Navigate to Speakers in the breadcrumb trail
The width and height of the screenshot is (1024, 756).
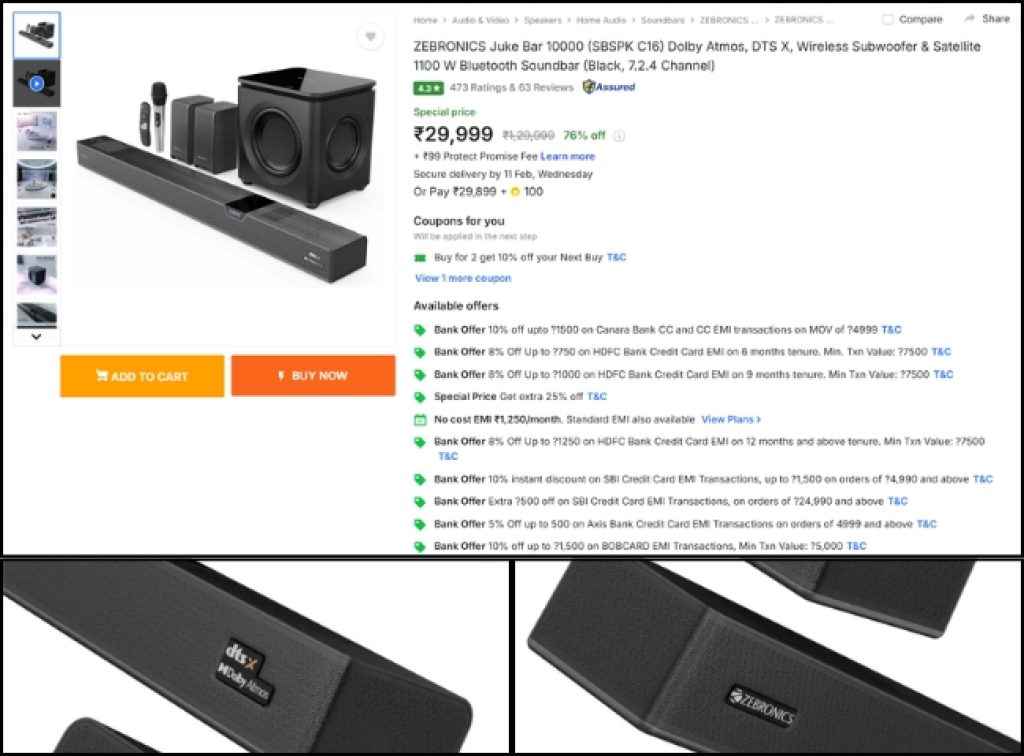point(542,18)
